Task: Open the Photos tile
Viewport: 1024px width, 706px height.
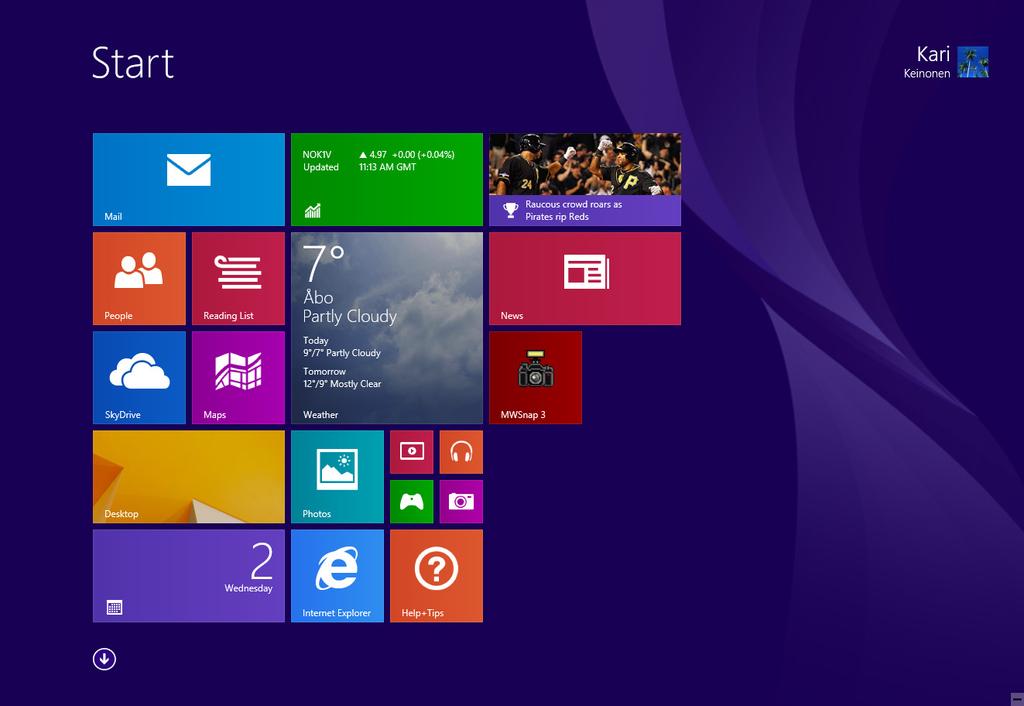Action: pyautogui.click(x=338, y=477)
